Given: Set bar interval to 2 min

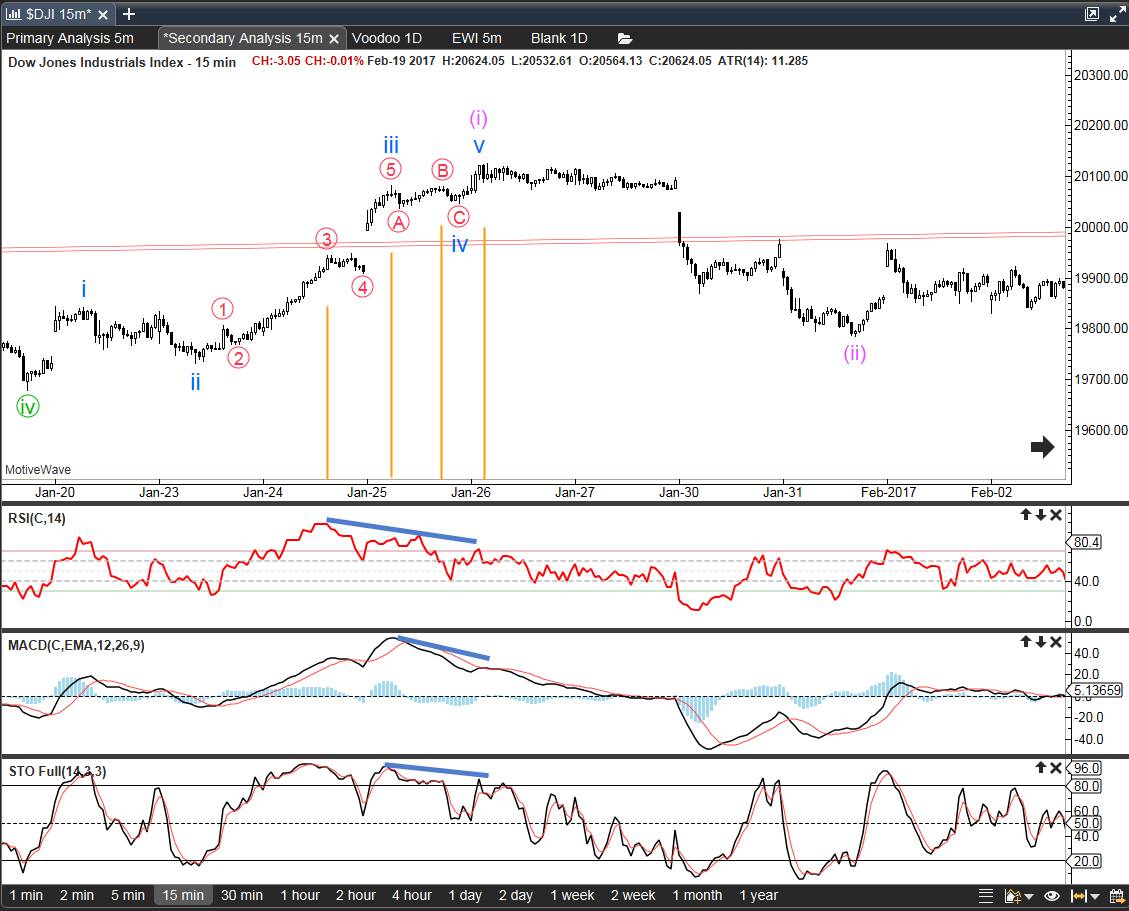Looking at the screenshot, I should [x=77, y=895].
